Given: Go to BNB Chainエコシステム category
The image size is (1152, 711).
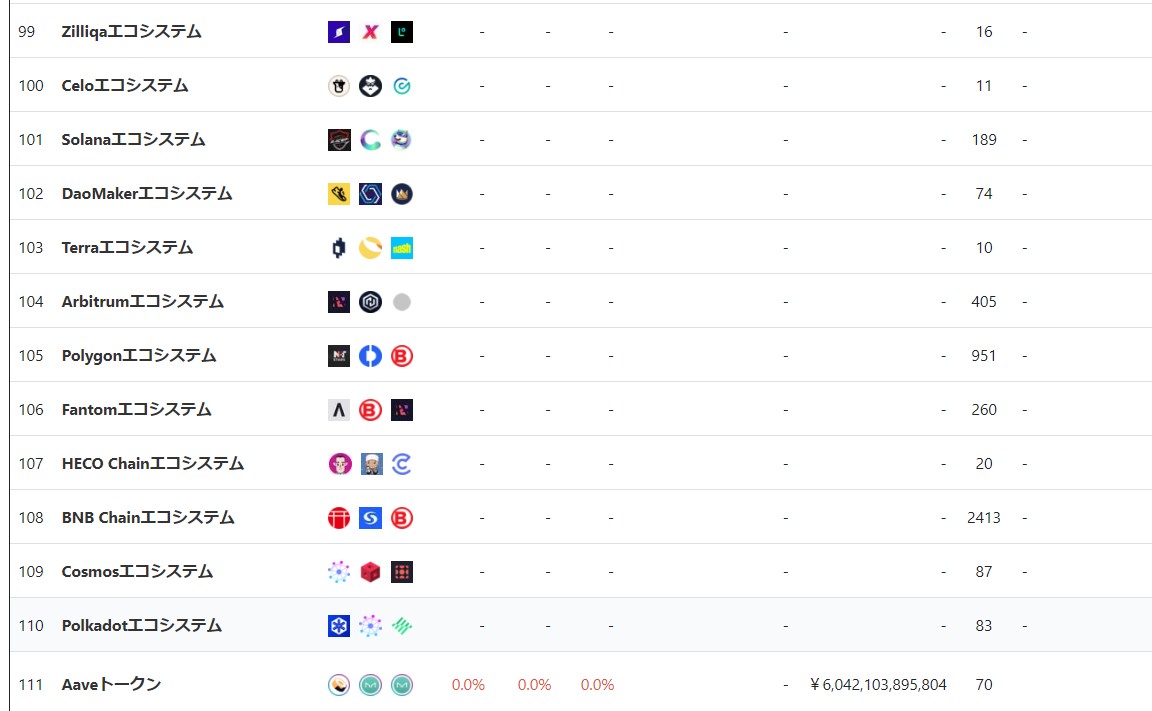Looking at the screenshot, I should click(148, 518).
